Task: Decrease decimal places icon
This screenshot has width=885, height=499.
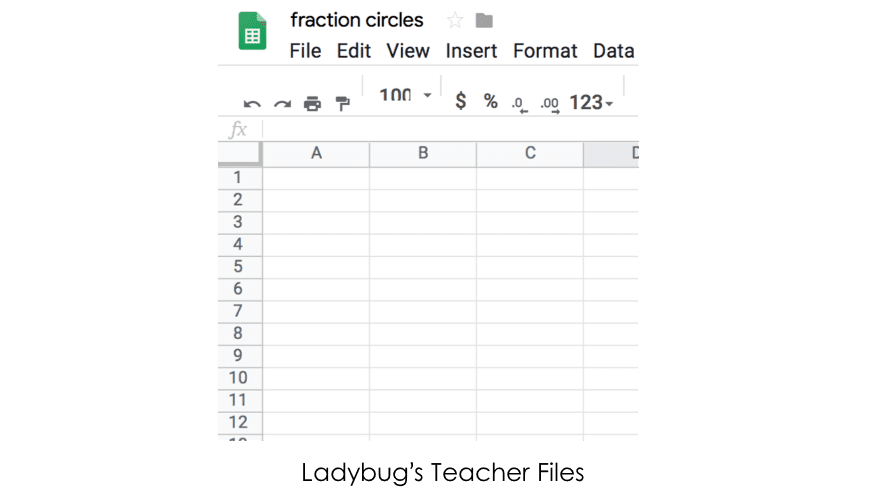Action: coord(520,104)
